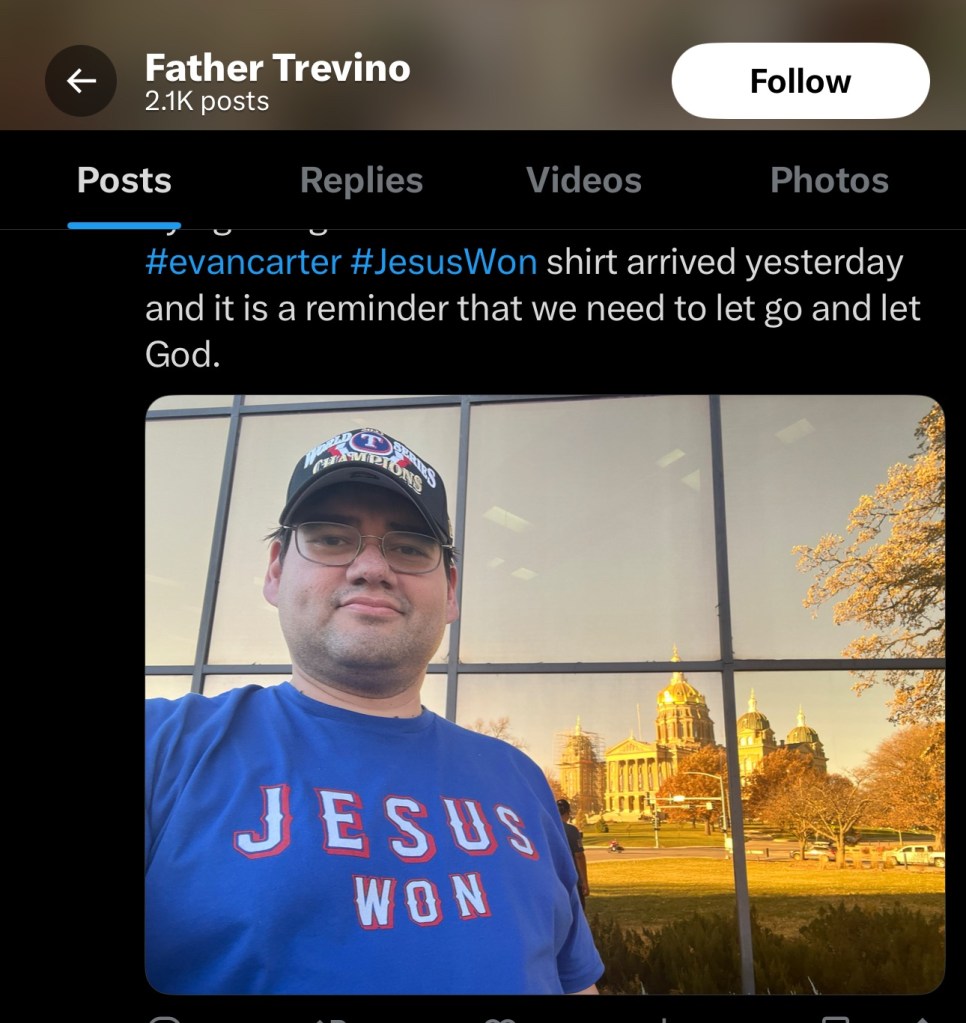This screenshot has height=1023, width=966.
Task: Click the 2.1K posts count text
Action: pyautogui.click(x=207, y=101)
